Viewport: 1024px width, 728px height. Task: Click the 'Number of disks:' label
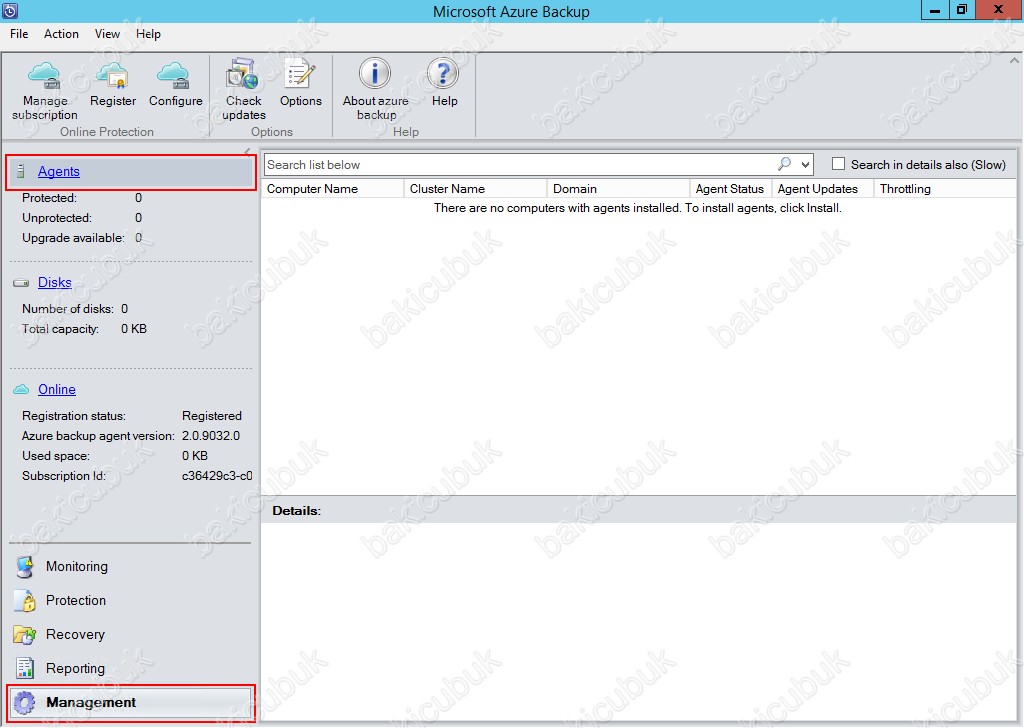[68, 309]
